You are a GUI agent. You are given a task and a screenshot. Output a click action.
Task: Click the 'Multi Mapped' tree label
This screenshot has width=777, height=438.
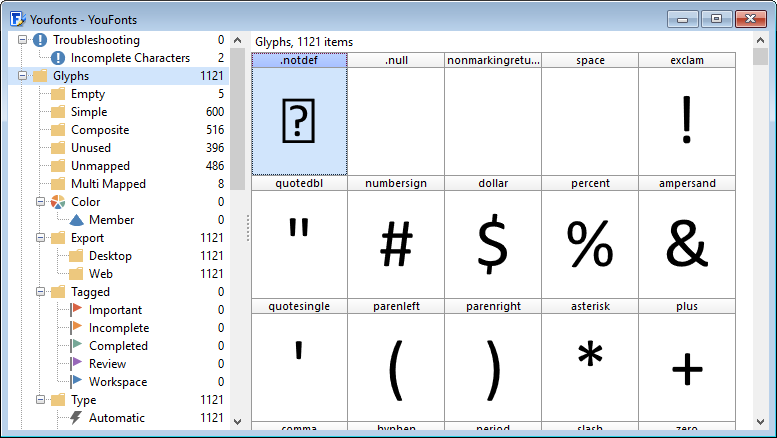pyautogui.click(x=109, y=184)
